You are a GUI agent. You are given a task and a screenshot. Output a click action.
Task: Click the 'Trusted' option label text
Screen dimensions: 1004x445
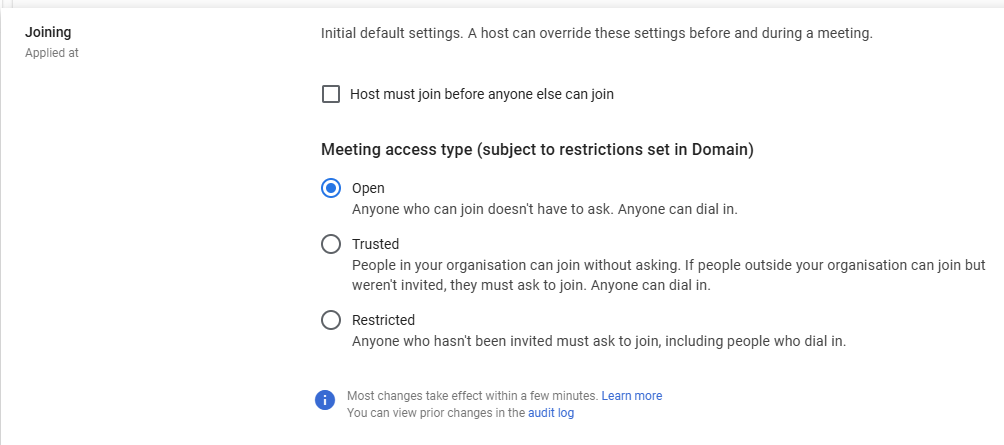coord(375,244)
